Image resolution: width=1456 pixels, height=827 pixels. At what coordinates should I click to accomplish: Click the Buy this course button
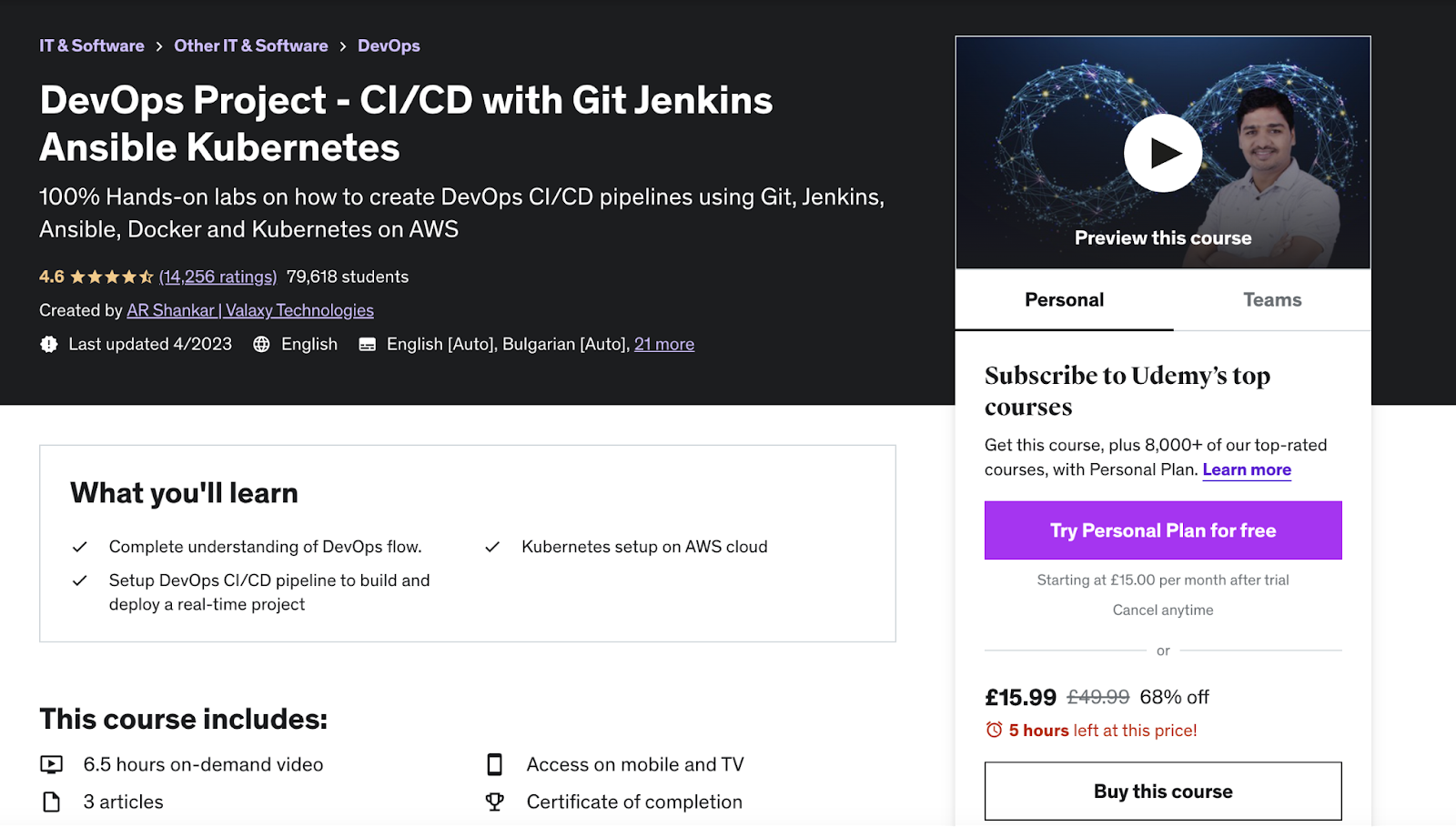(x=1163, y=792)
